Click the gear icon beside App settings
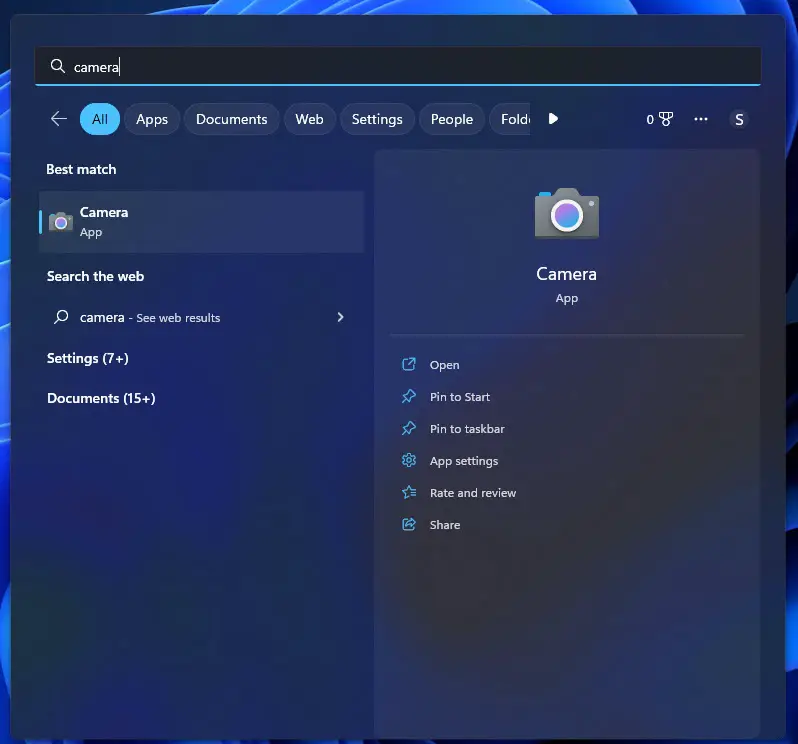Image resolution: width=798 pixels, height=744 pixels. [409, 461]
